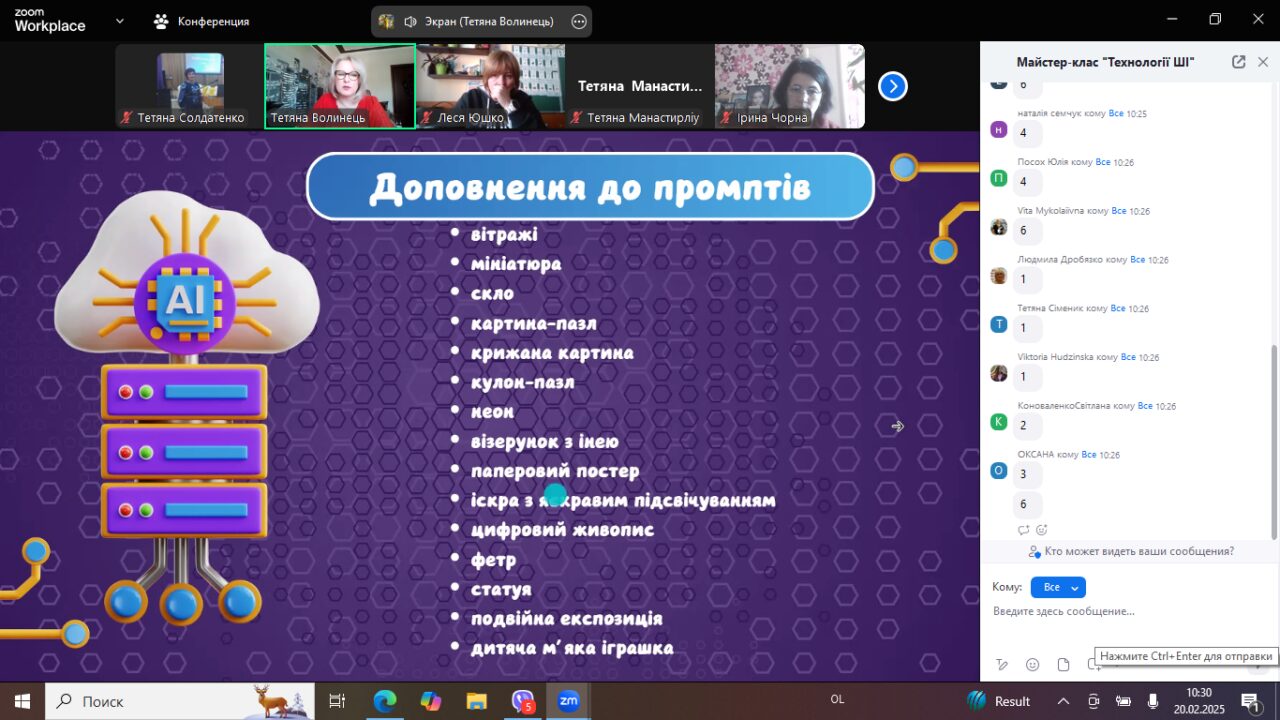
Task: Click Посох Юлія green avatar
Action: coord(998,178)
